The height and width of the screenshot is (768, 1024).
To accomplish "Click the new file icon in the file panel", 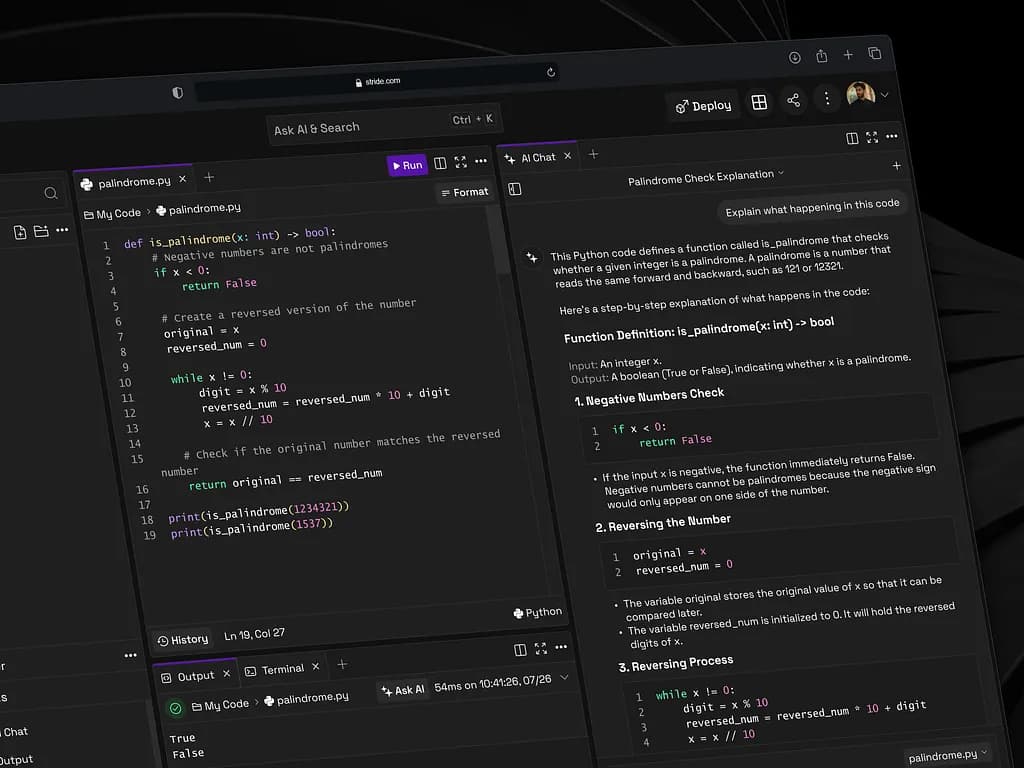I will [x=20, y=232].
